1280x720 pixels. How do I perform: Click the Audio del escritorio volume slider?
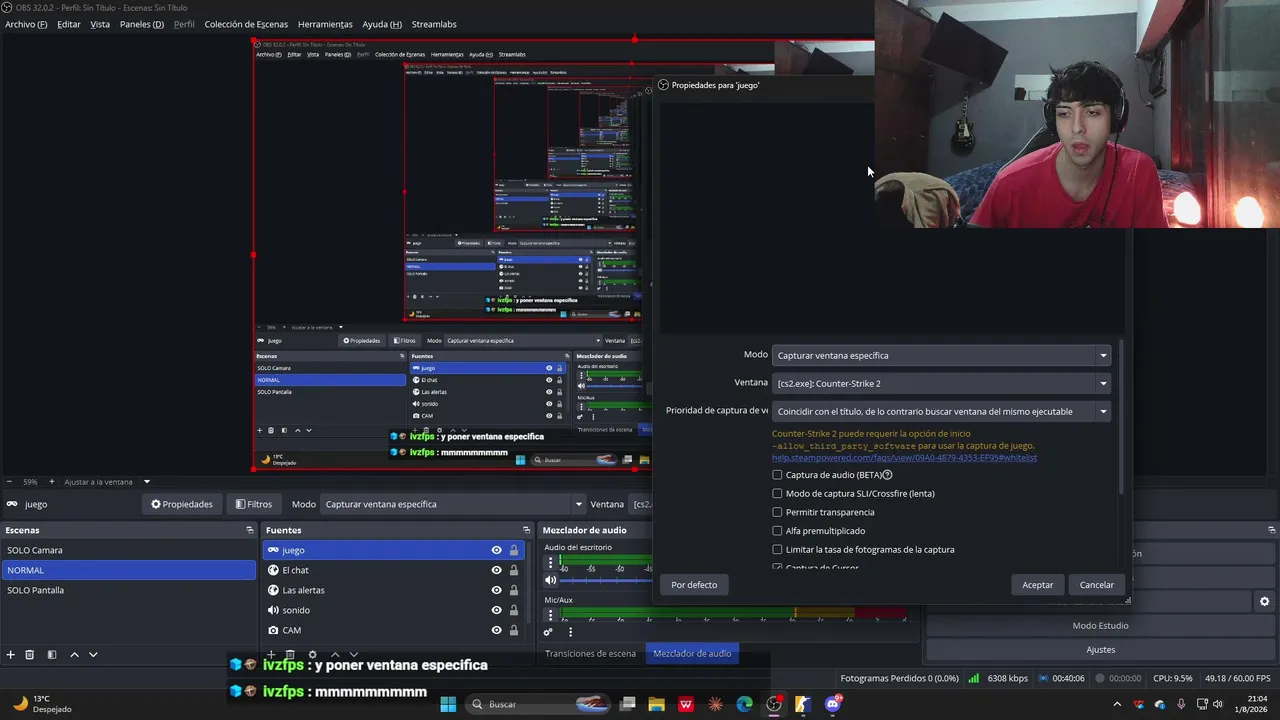[x=606, y=580]
